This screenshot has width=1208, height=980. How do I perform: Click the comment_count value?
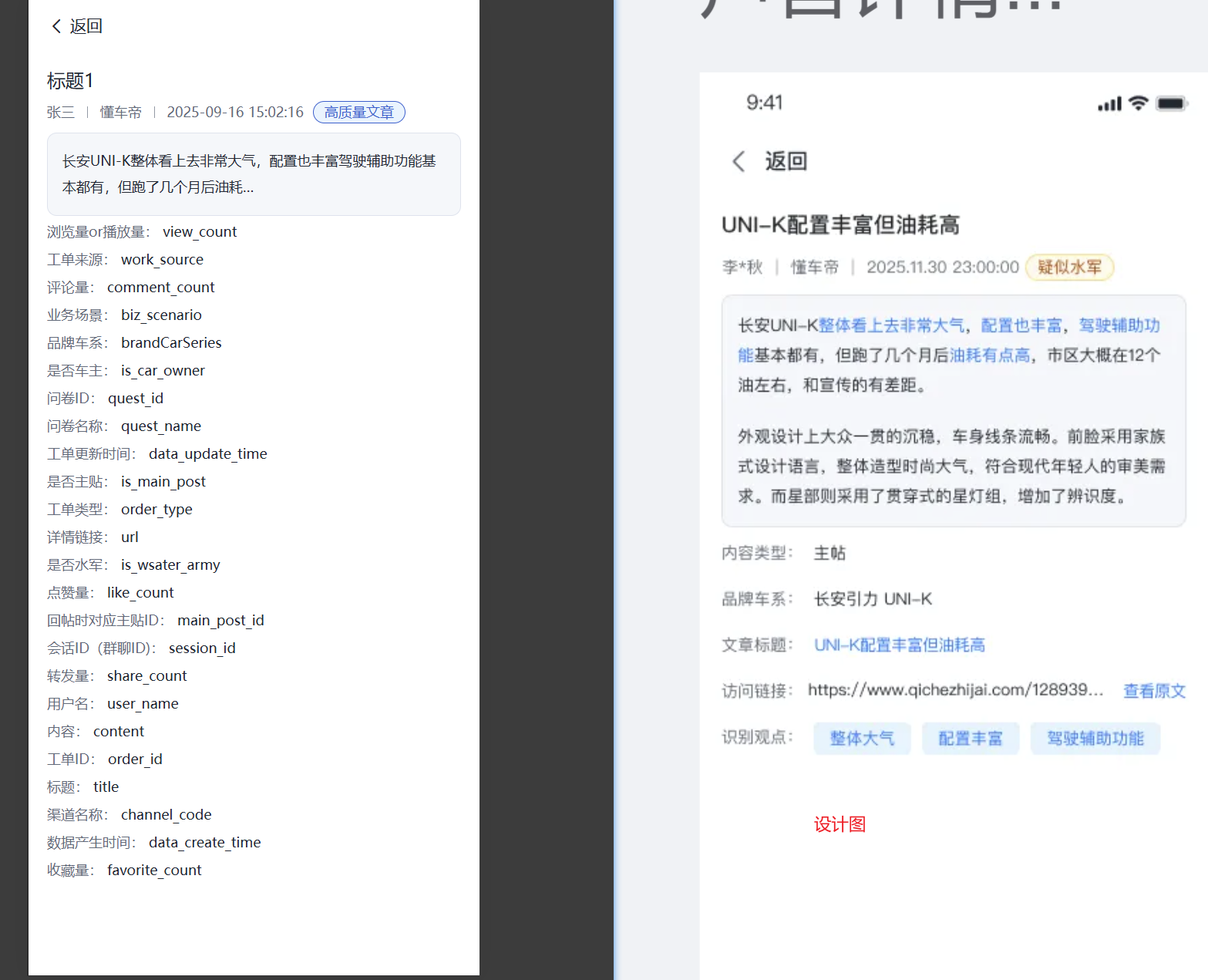pyautogui.click(x=160, y=288)
